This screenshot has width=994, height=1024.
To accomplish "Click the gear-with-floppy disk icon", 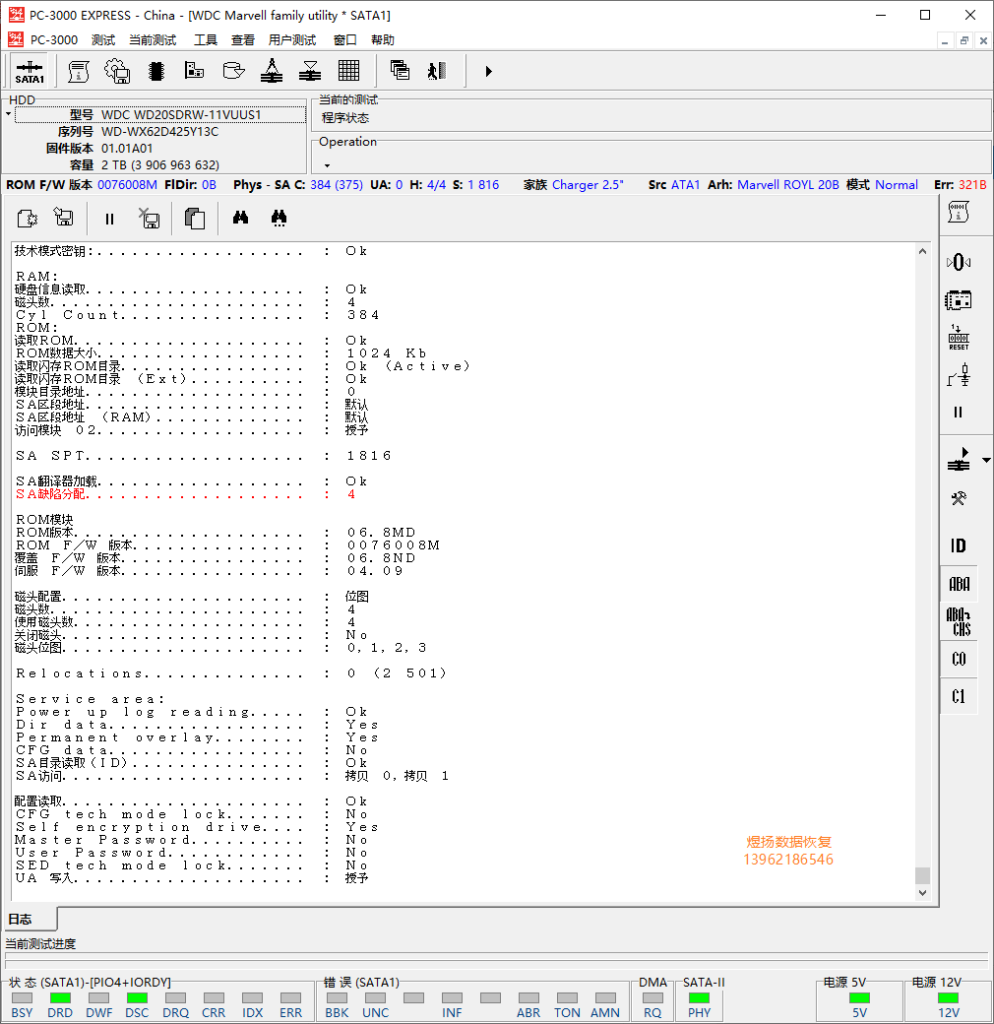I will coord(117,71).
